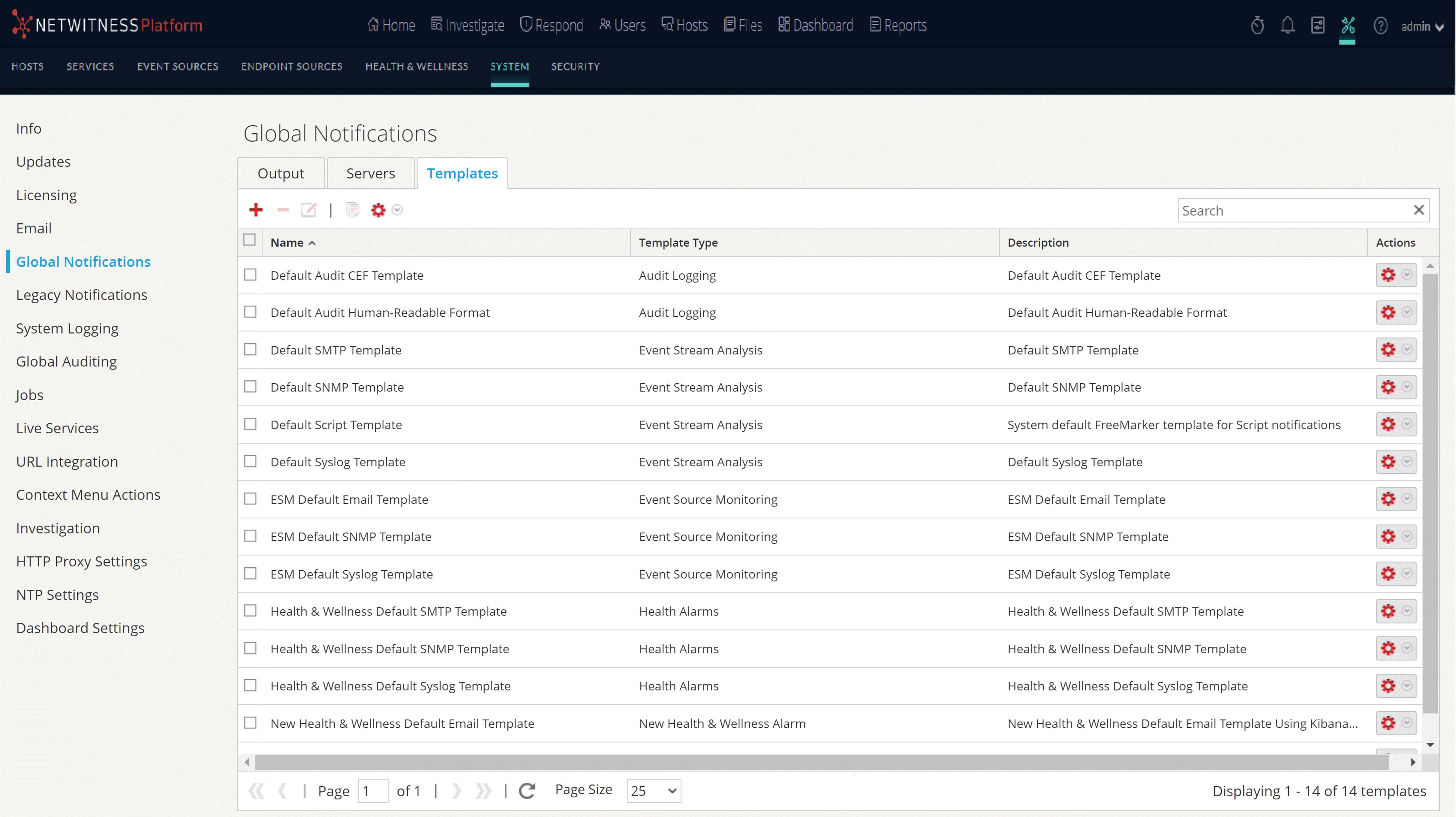This screenshot has width=1456, height=817.
Task: Check the Default Audit CEF Template checkbox
Action: (x=250, y=275)
